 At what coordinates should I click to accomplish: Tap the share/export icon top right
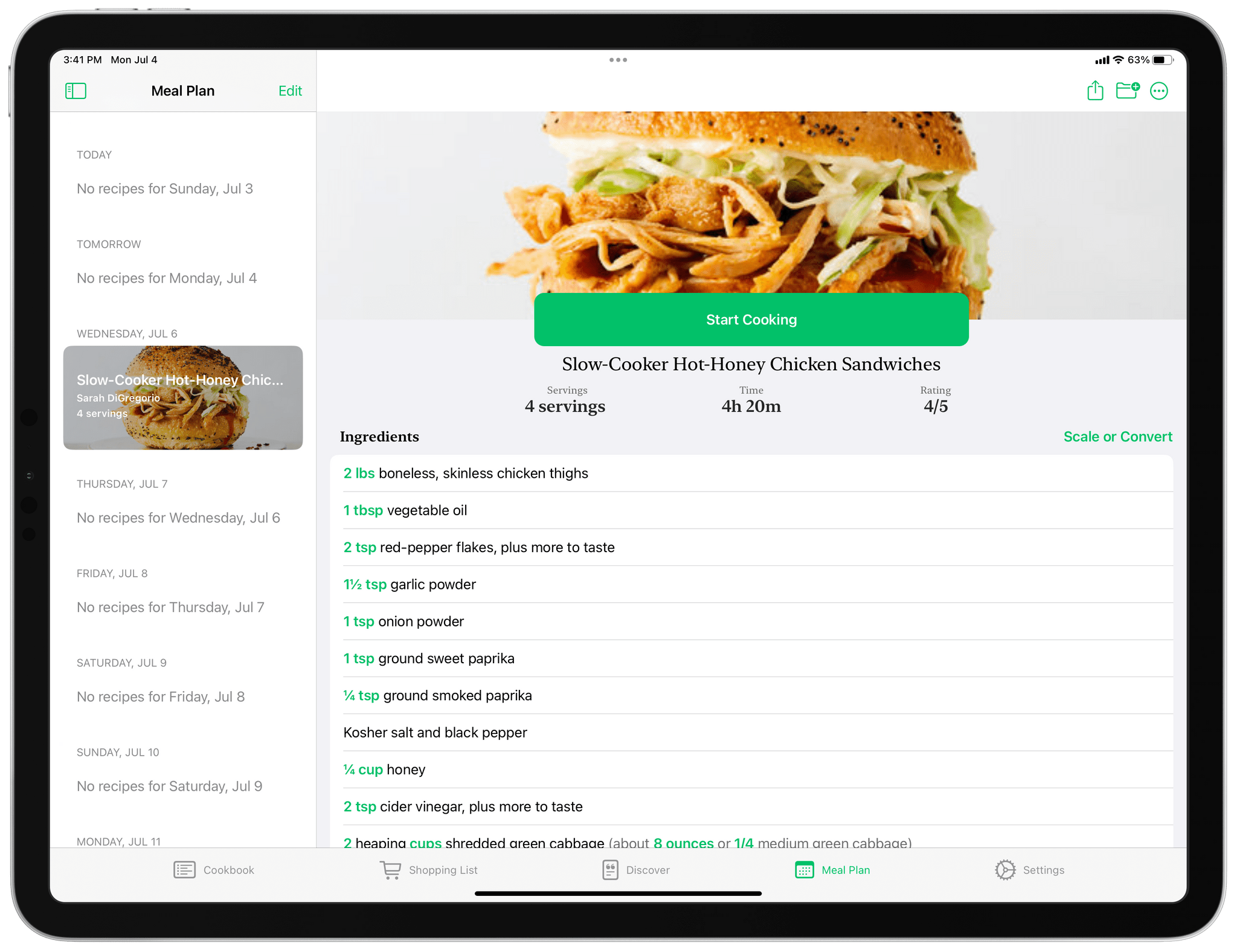pyautogui.click(x=1094, y=92)
